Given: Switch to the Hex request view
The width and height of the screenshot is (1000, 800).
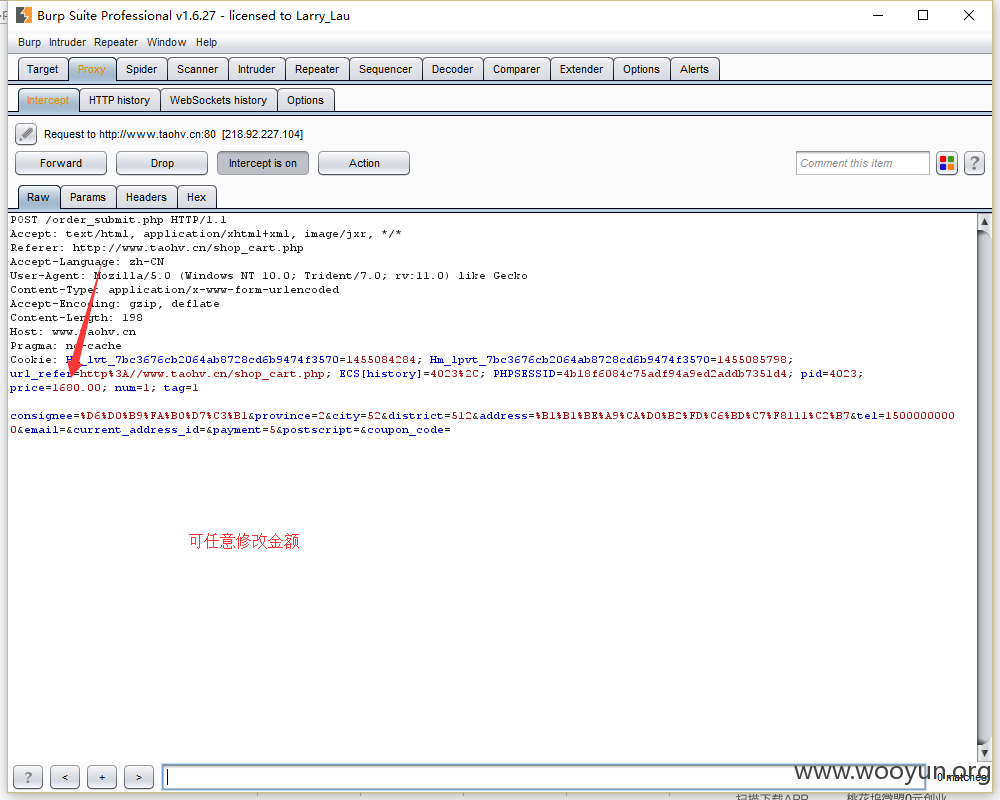Looking at the screenshot, I should click(x=196, y=197).
